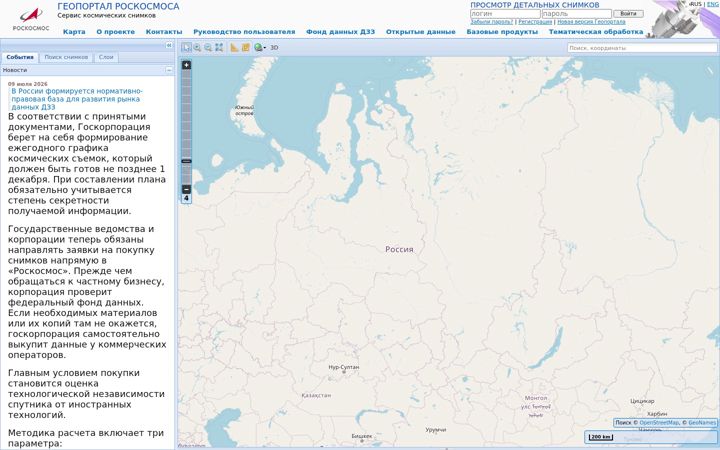This screenshot has height=450, width=720.
Task: Click the Россия label on map
Action: (399, 249)
